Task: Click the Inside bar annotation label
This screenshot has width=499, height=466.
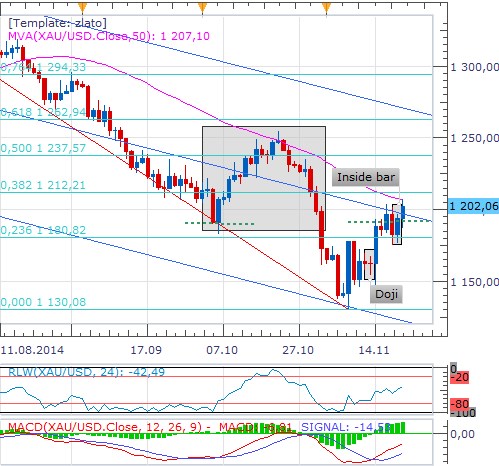Action: click(x=366, y=177)
